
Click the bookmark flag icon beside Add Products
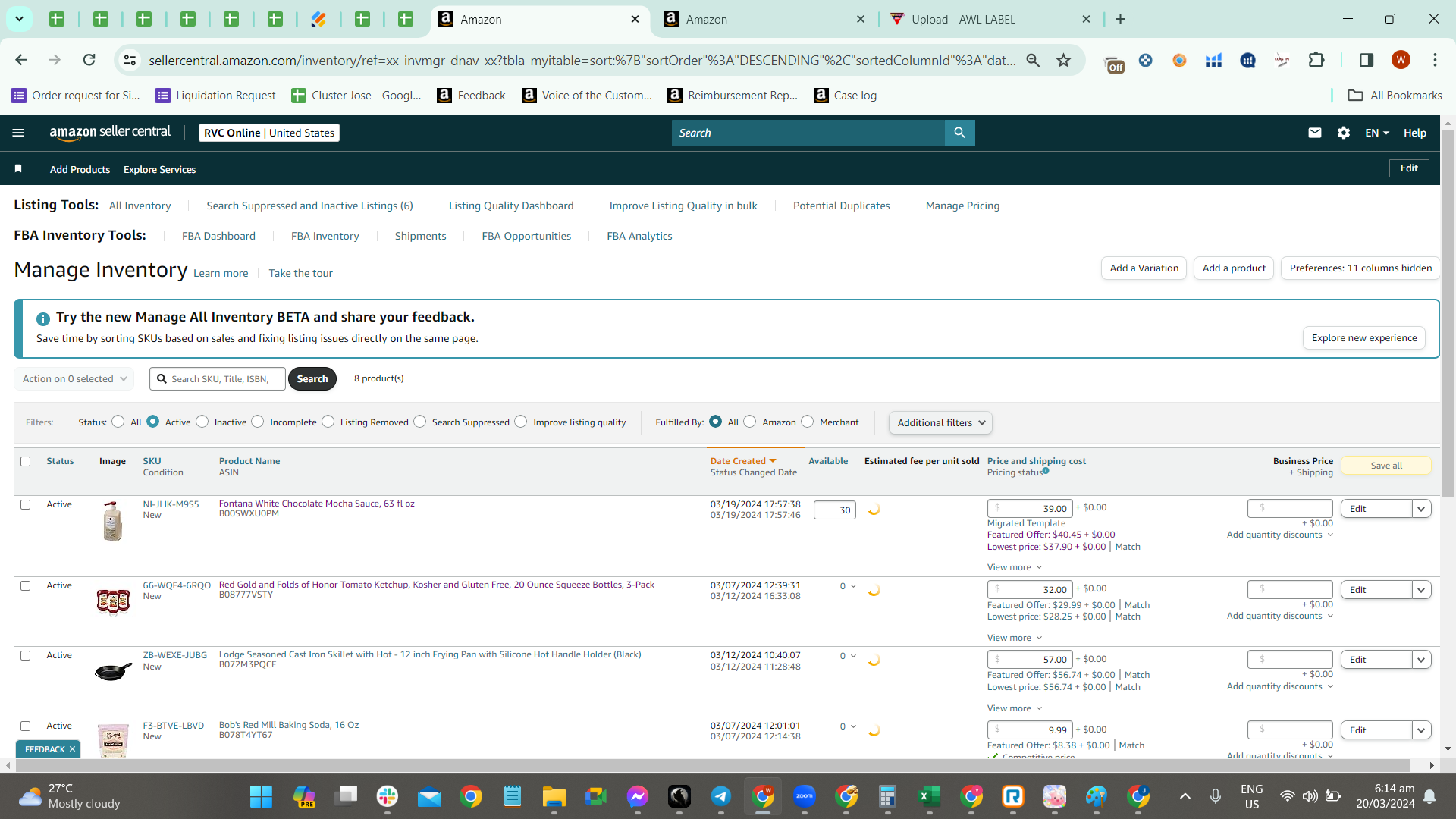pos(18,168)
